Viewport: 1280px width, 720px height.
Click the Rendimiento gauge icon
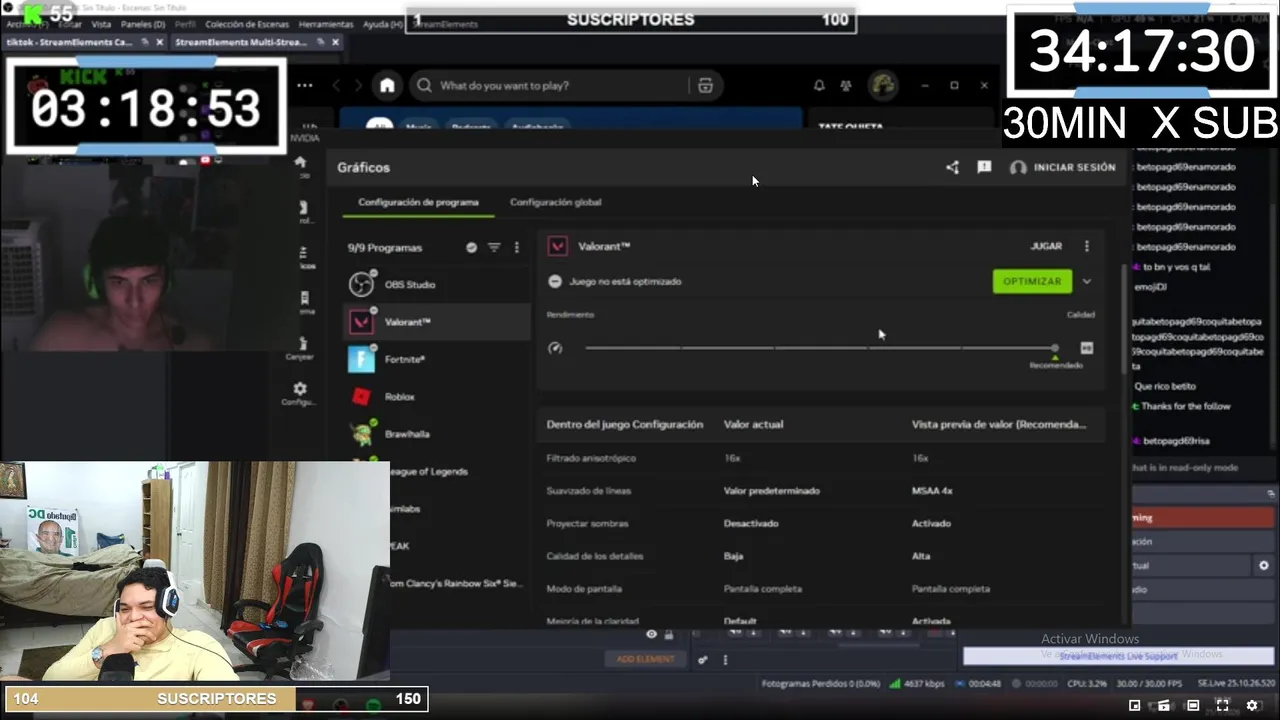[x=556, y=348]
